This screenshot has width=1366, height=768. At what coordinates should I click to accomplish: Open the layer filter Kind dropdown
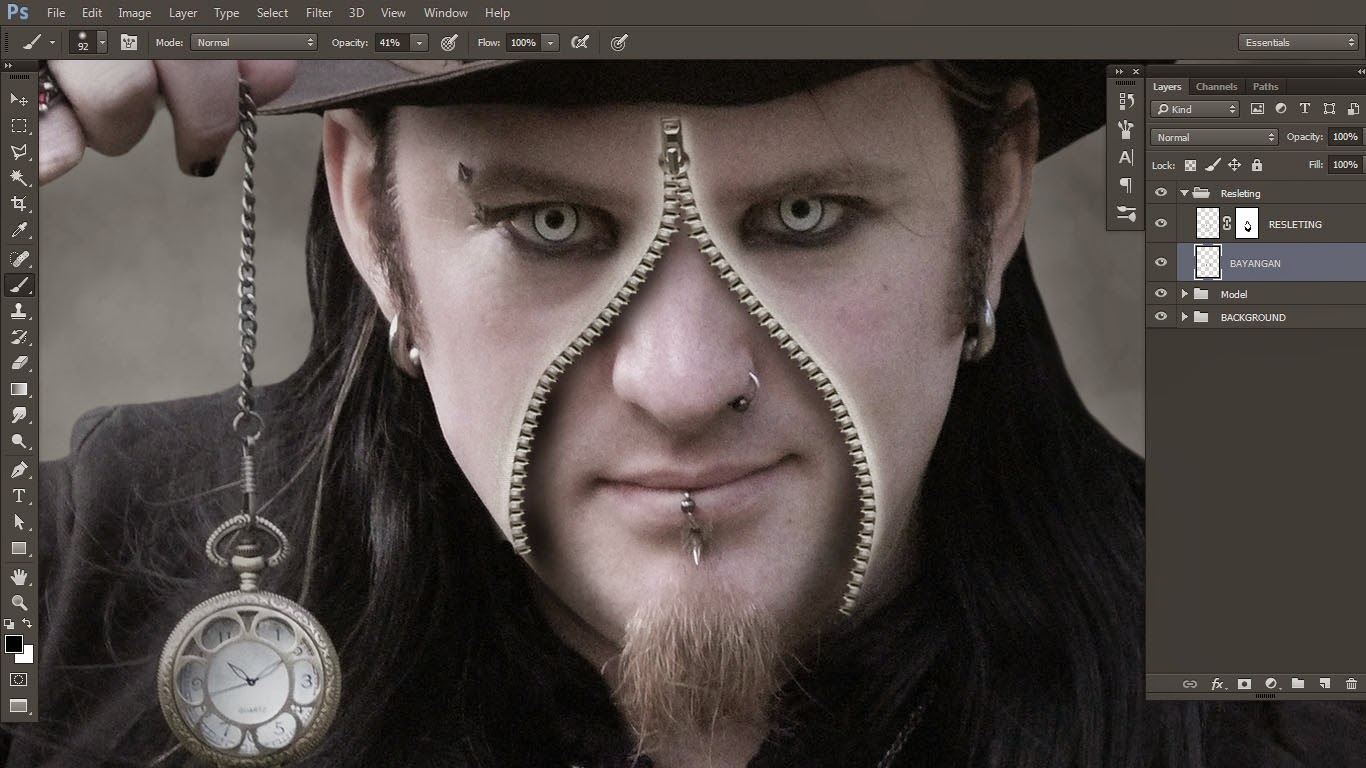click(1195, 109)
